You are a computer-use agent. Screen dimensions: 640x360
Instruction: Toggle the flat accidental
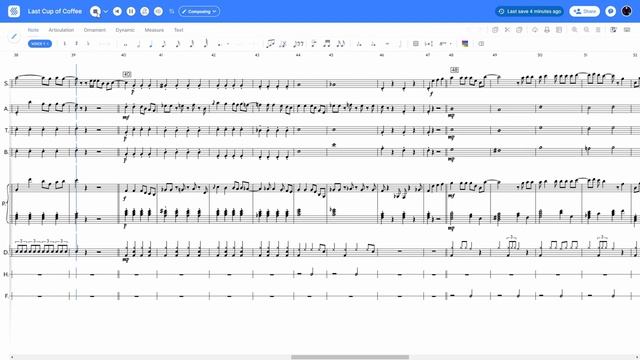88,44
